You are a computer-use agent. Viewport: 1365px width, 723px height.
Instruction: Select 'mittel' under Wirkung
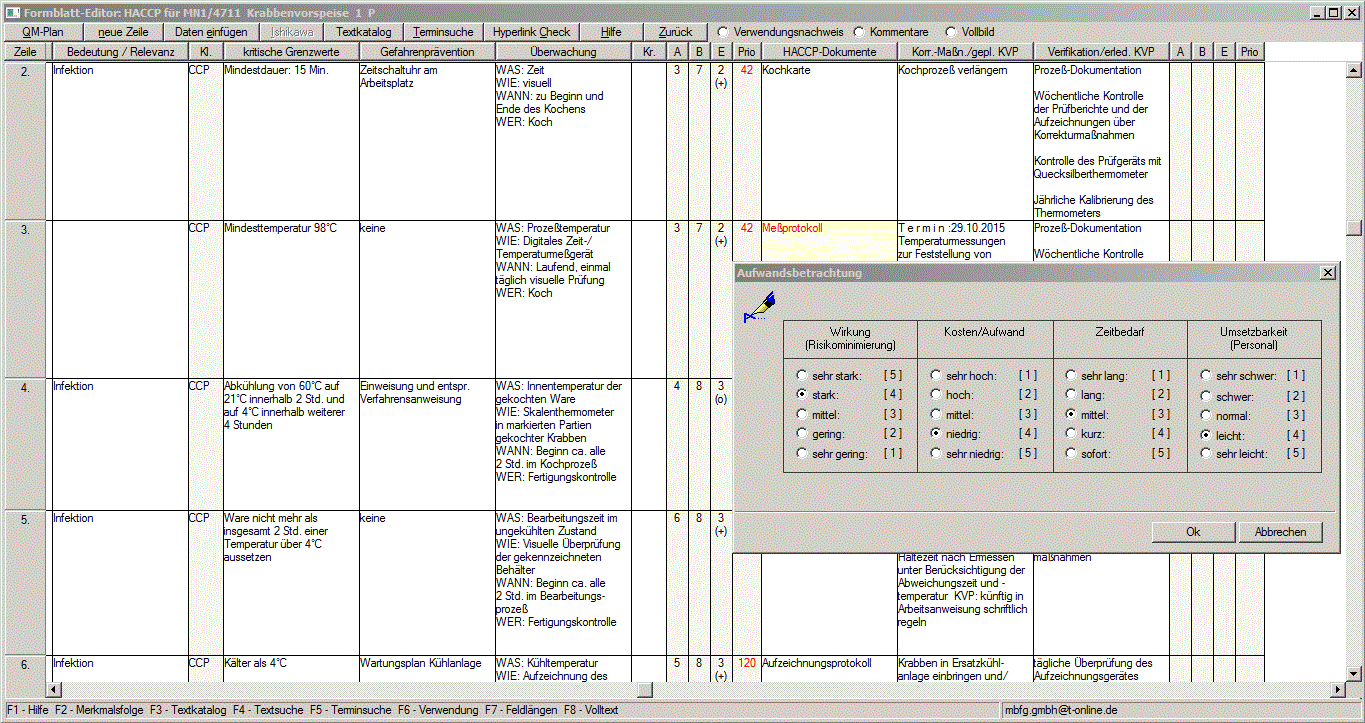[x=802, y=415]
